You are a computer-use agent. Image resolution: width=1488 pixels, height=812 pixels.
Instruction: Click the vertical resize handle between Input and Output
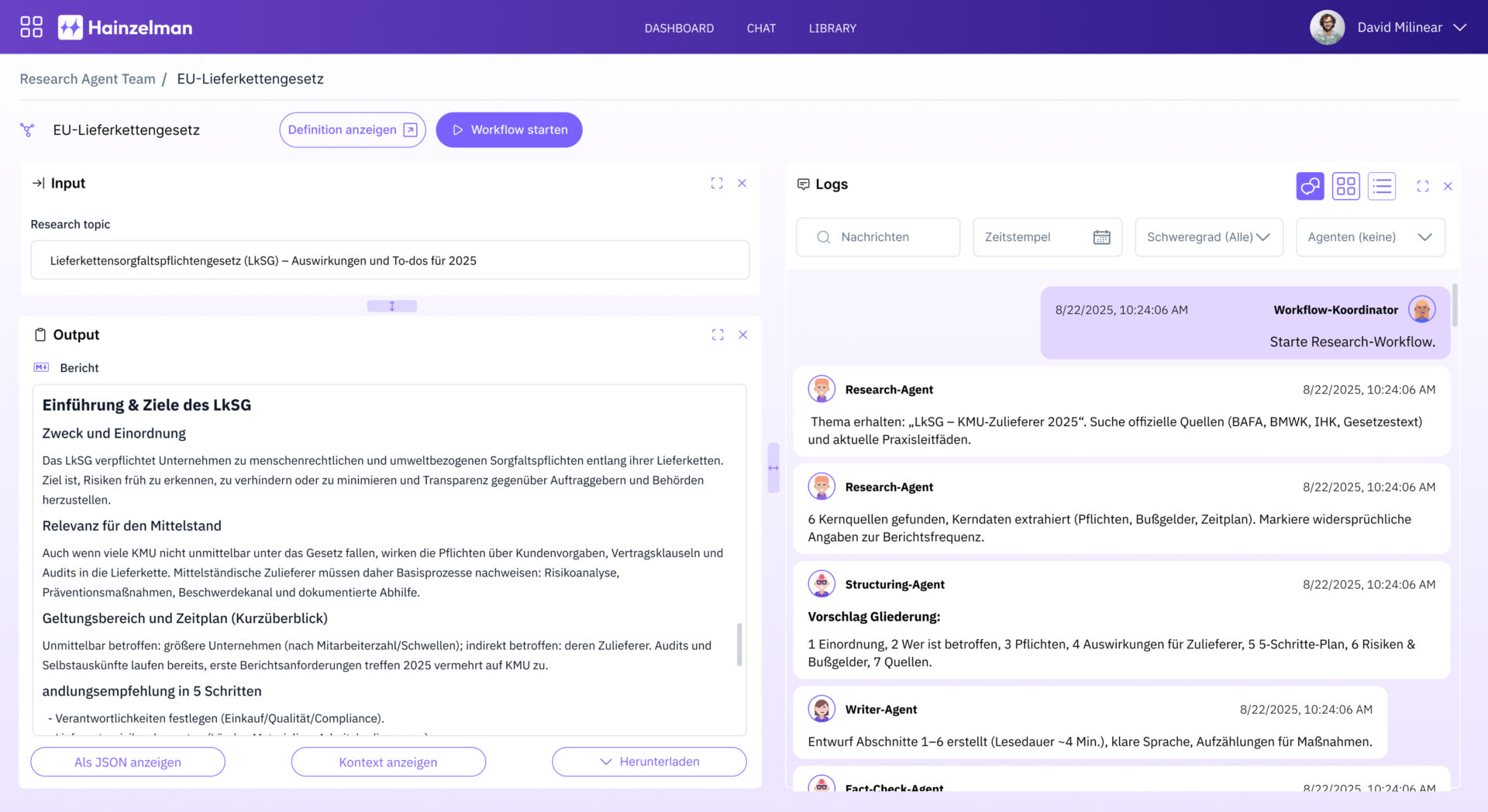(391, 306)
